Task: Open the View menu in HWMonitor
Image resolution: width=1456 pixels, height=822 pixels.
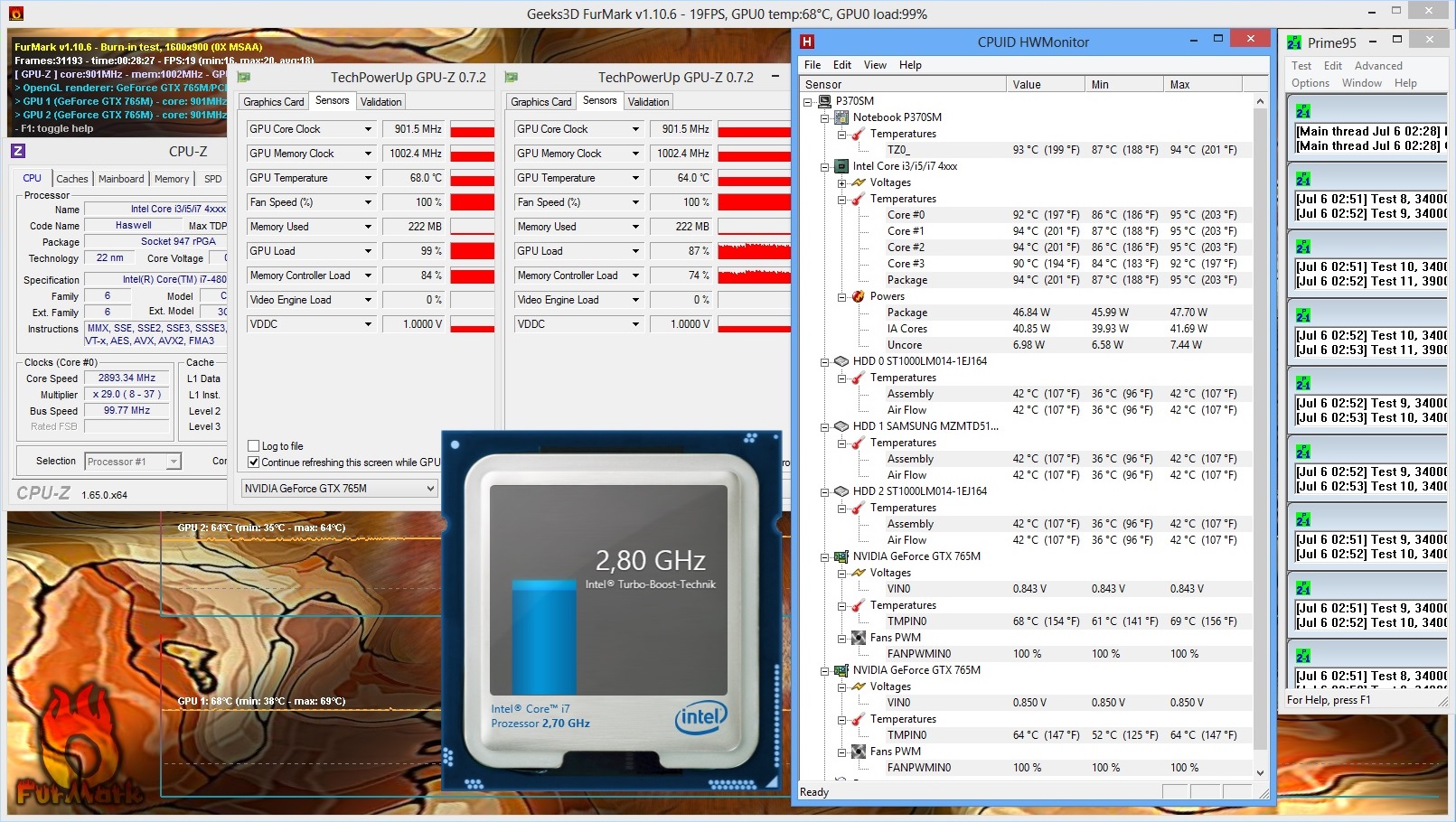Action: 875,65
